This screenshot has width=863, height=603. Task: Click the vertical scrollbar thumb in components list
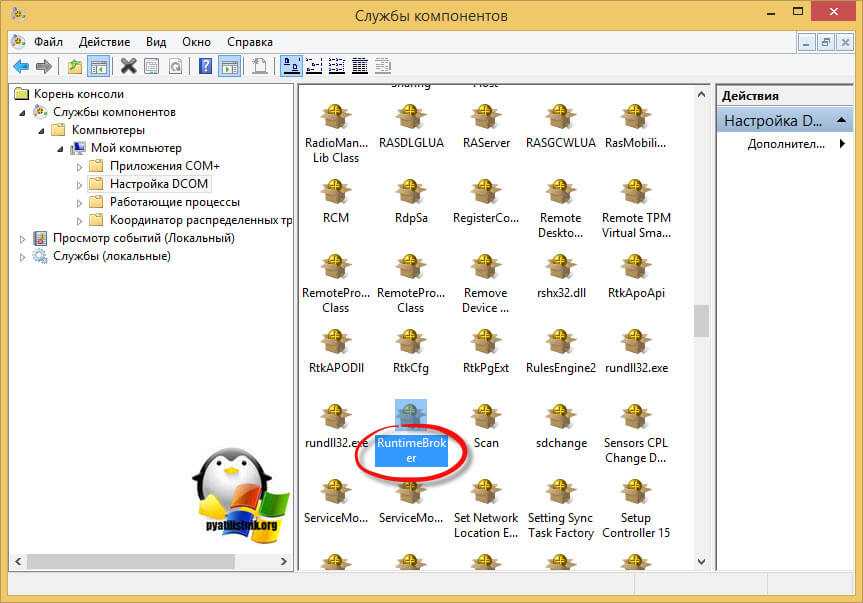701,320
